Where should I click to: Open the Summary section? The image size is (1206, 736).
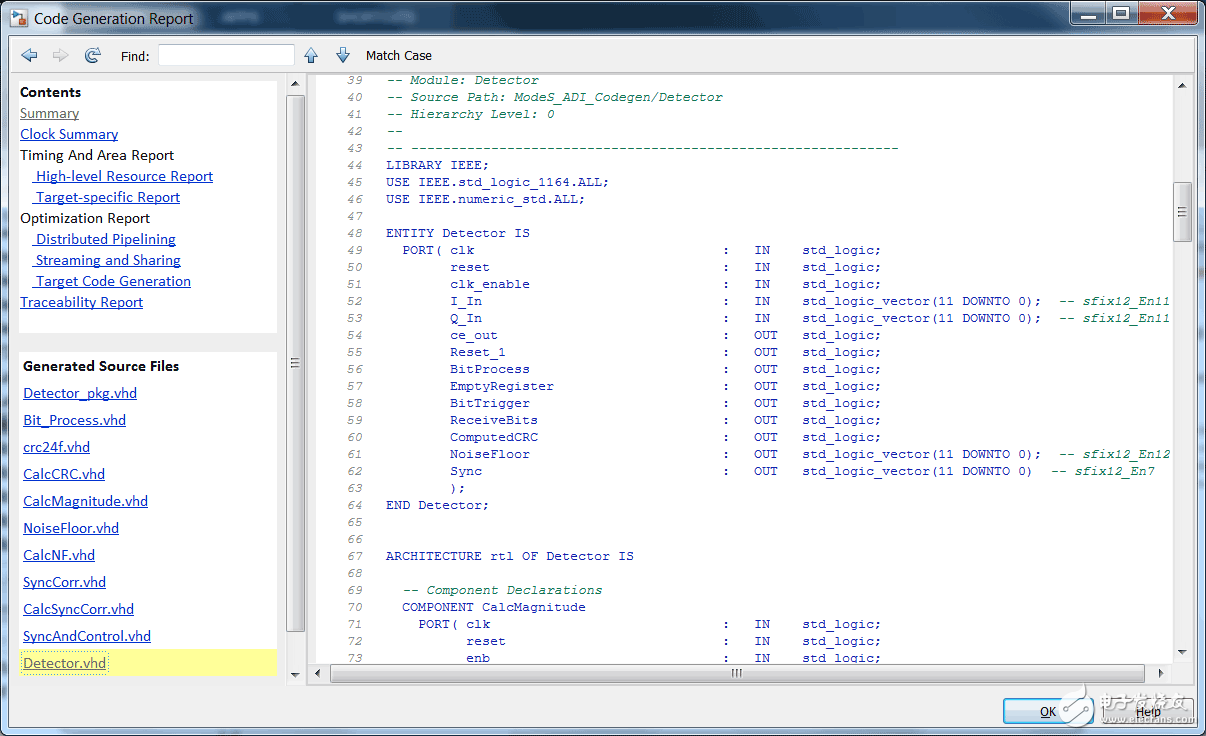pos(49,113)
